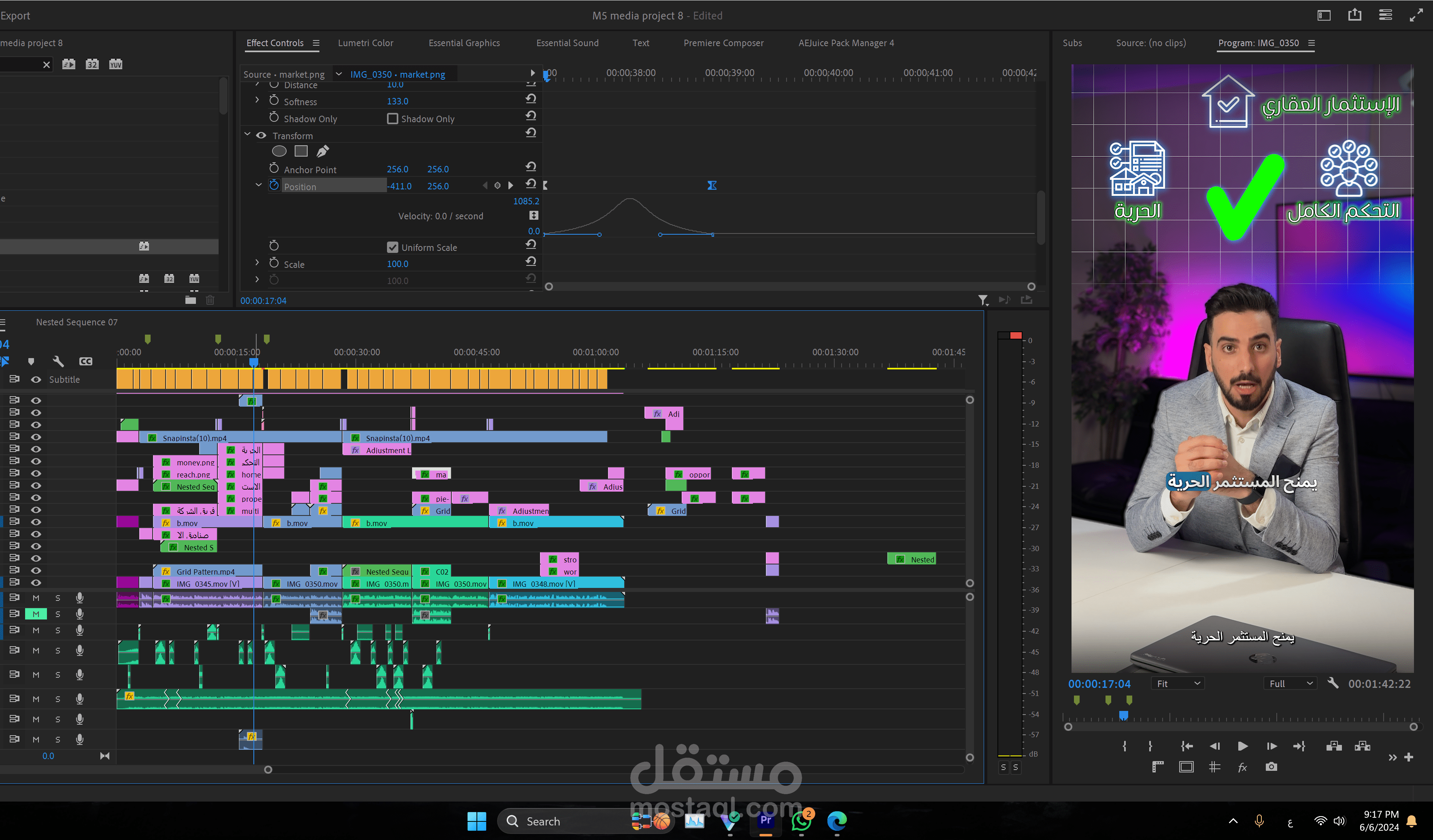Open the Fit zoom level dropdown
This screenshot has height=840, width=1433.
coord(1178,684)
